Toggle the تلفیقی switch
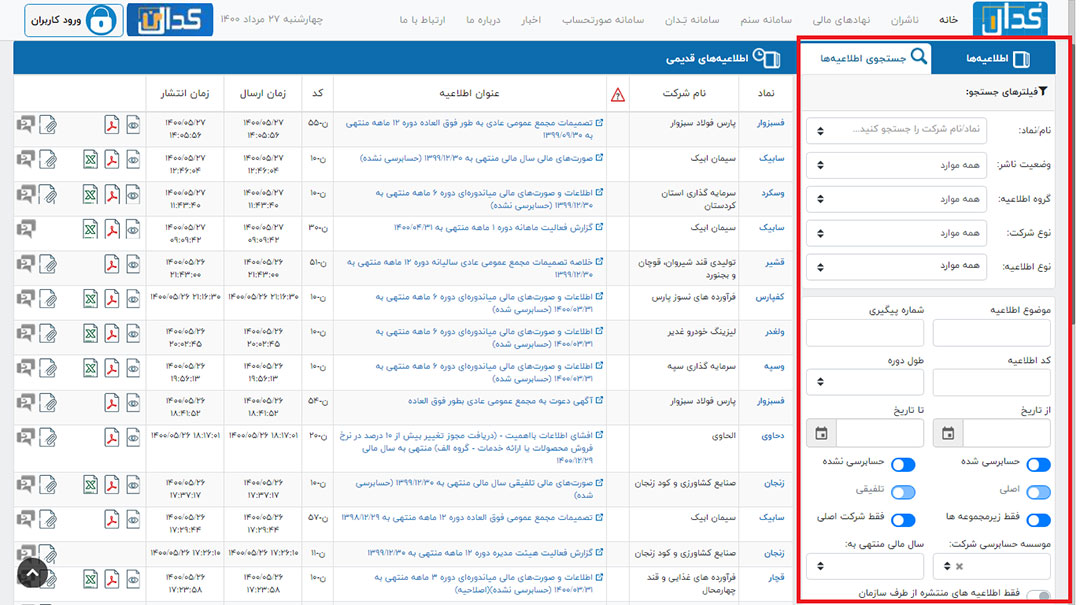Screen dimensions: 1080x605 point(903,492)
